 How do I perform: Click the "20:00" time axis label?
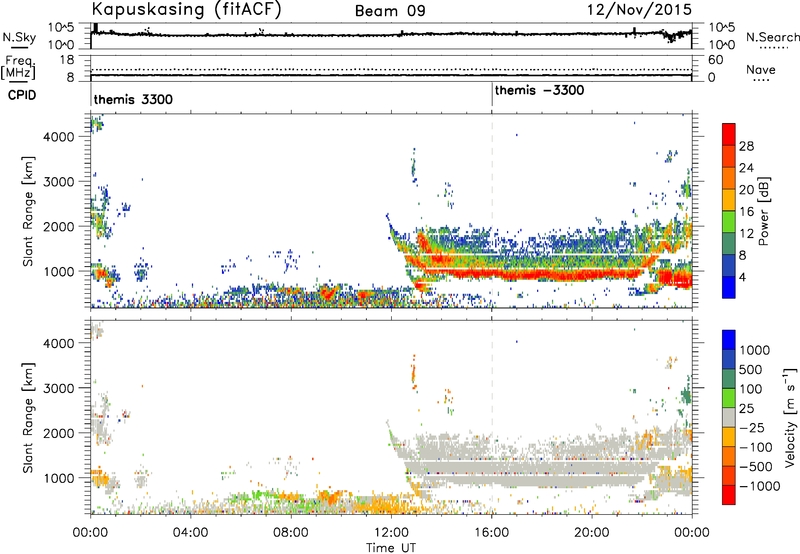tap(591, 533)
